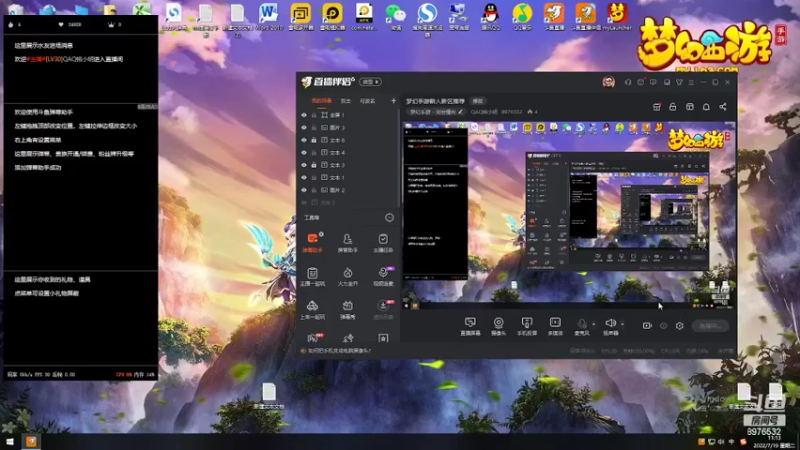The width and height of the screenshot is (800, 450).
Task: Open the phone-as-camera help link
Action: [339, 351]
